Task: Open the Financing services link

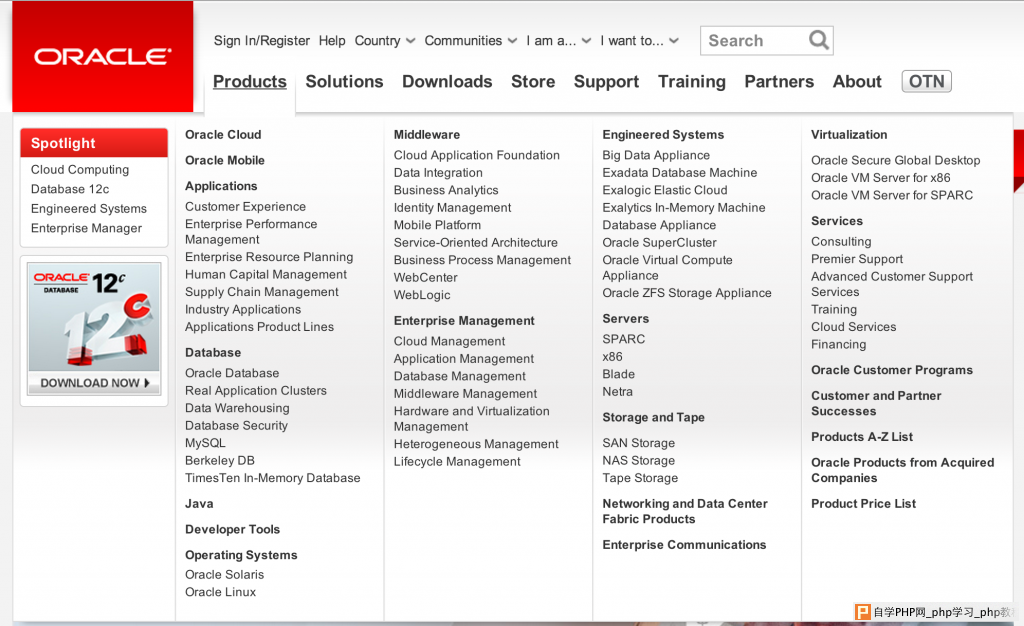Action: 839,345
